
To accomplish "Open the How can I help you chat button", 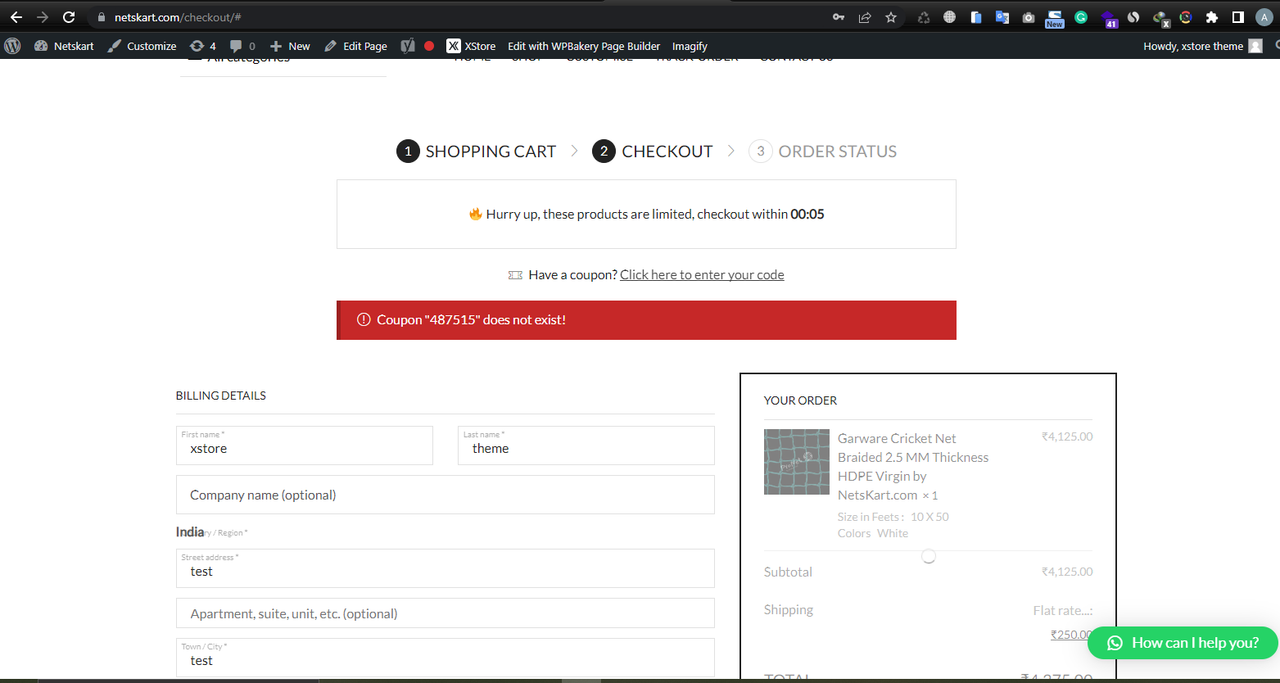I will pos(1183,643).
